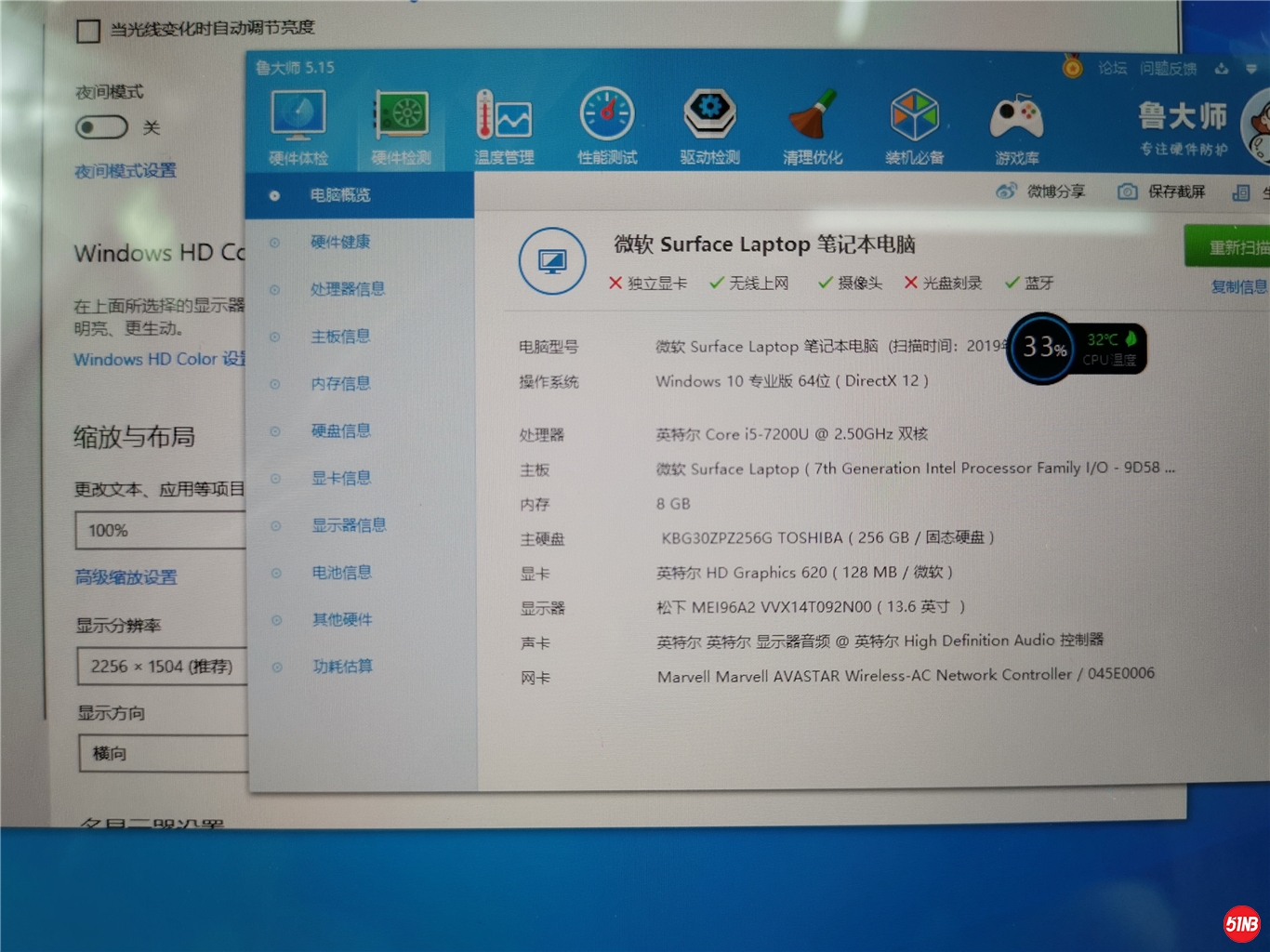Viewport: 1270px width, 952px height.
Task: Open the 100% text scaling dropdown
Action: click(160, 531)
